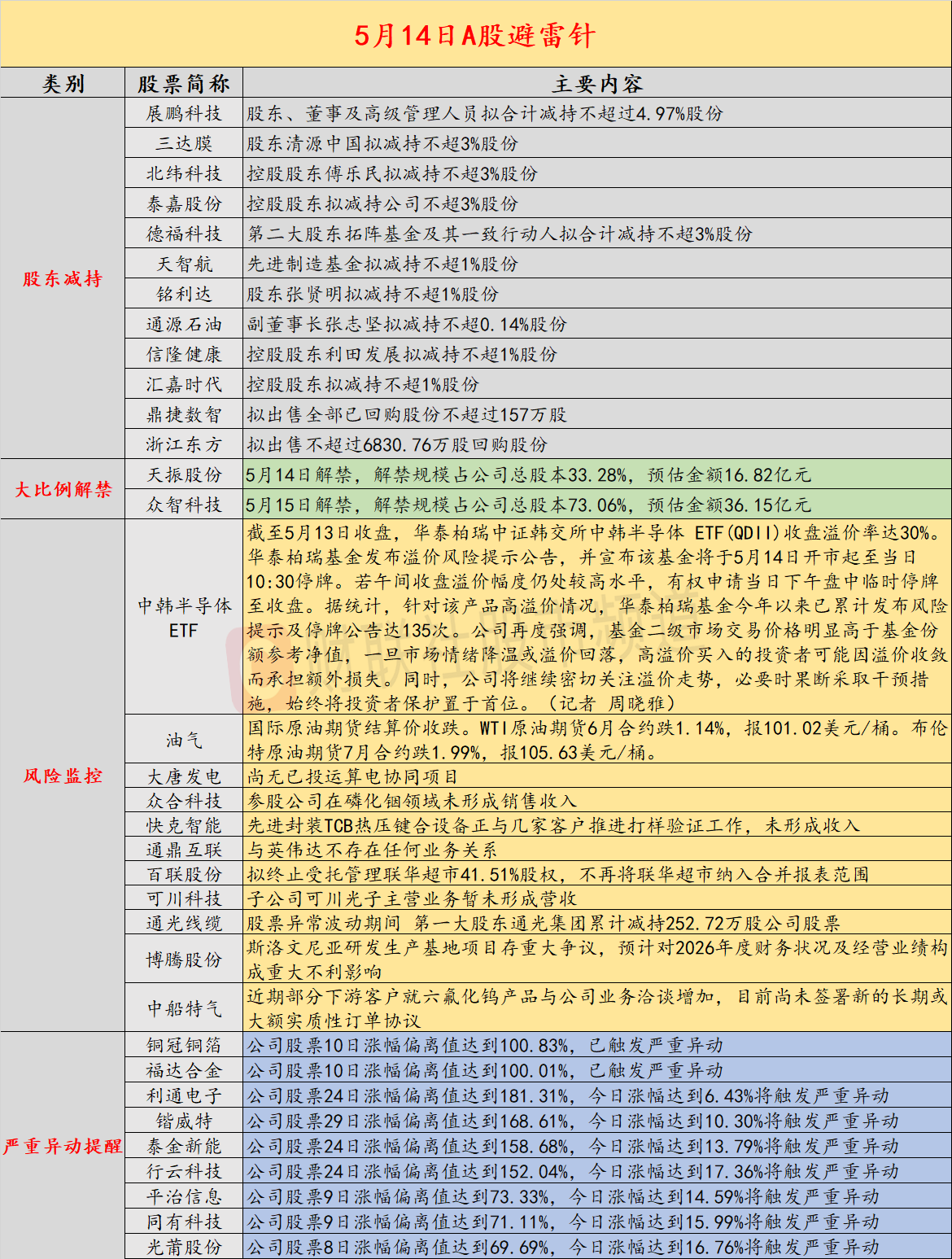The height and width of the screenshot is (1259, 952).
Task: Click content about 六氟化钨产品 orders
Action: click(x=597, y=1008)
